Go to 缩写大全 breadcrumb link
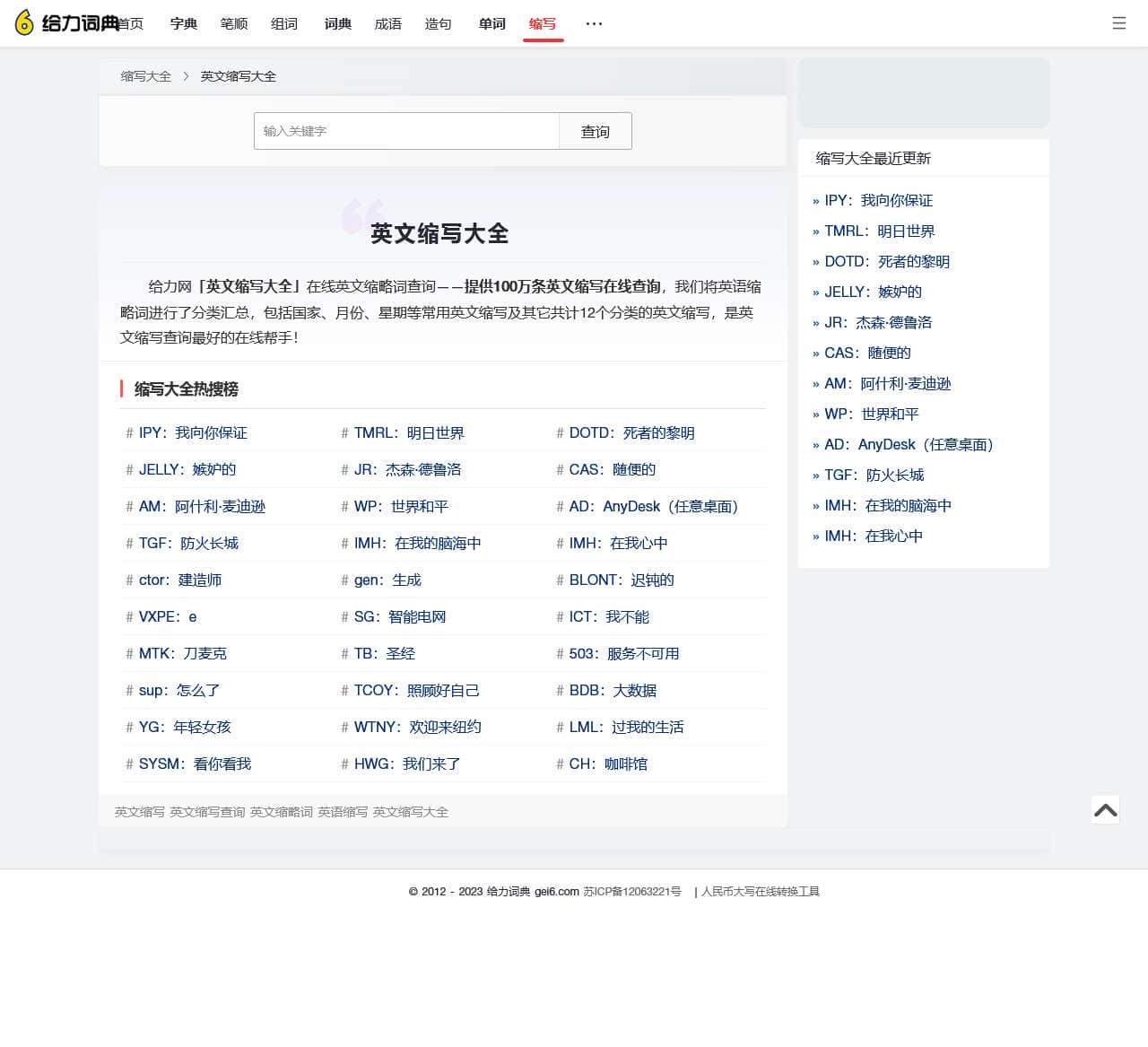This screenshot has height=1047, width=1148. point(146,76)
